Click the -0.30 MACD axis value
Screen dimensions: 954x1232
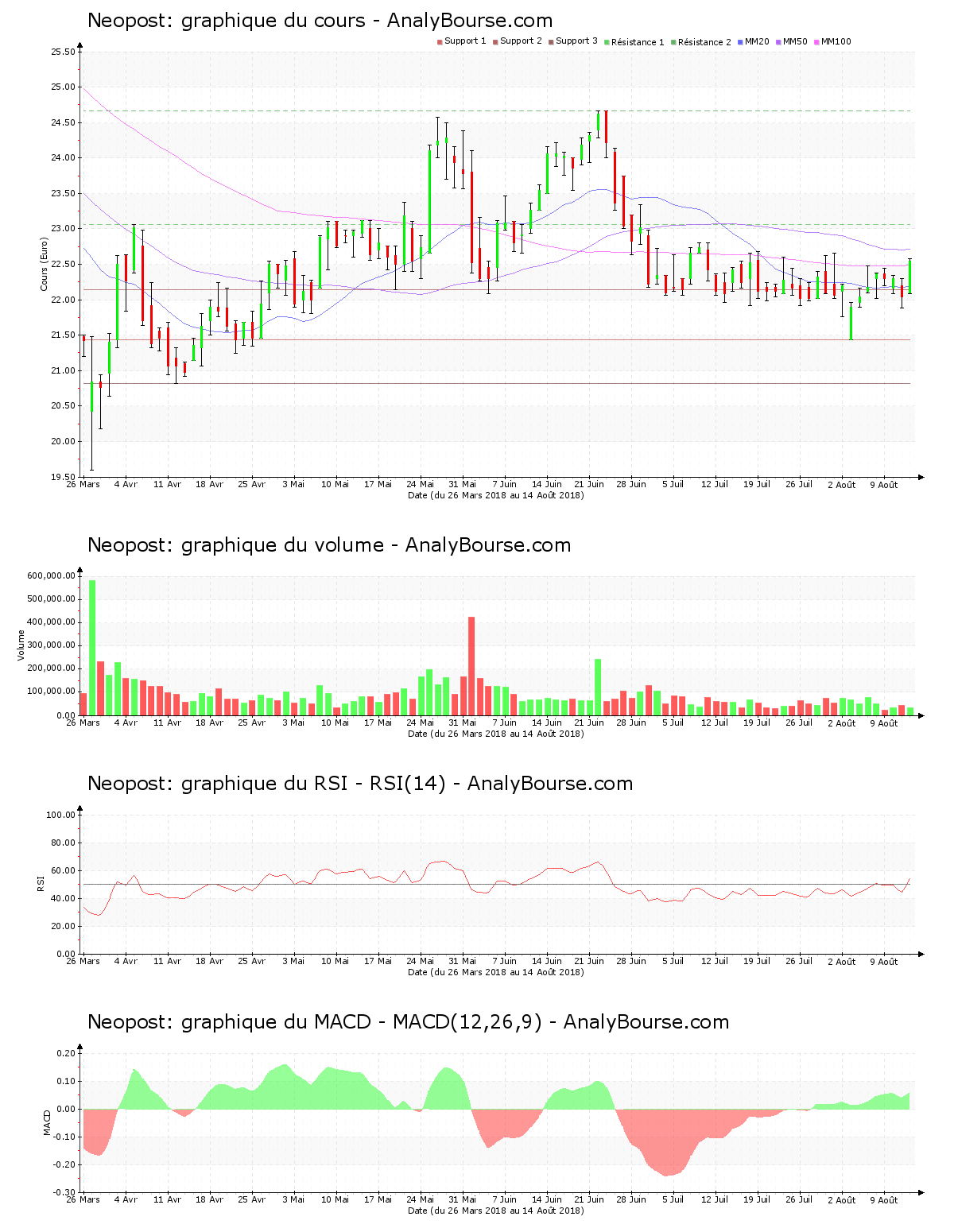tap(65, 1193)
